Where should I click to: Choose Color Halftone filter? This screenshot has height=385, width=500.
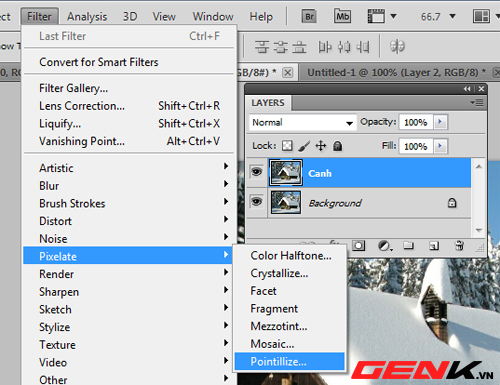pyautogui.click(x=289, y=255)
